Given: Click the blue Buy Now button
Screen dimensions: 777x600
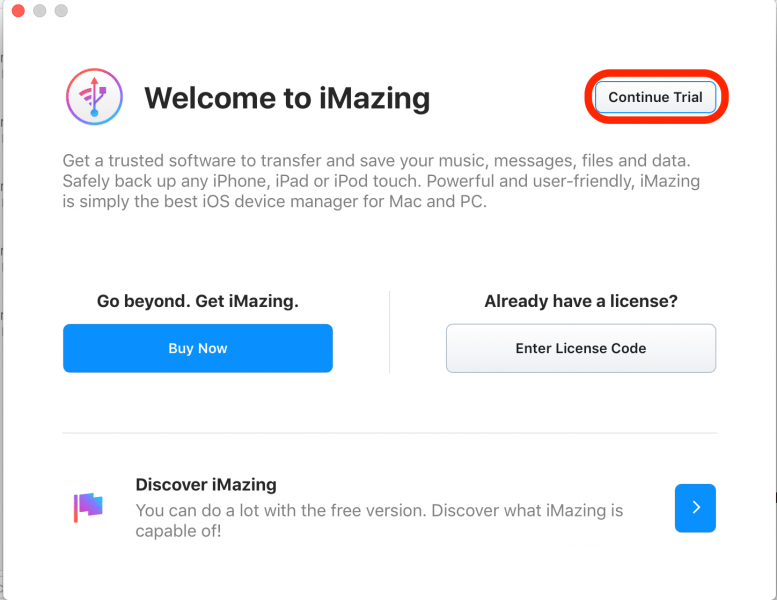Looking at the screenshot, I should point(198,348).
